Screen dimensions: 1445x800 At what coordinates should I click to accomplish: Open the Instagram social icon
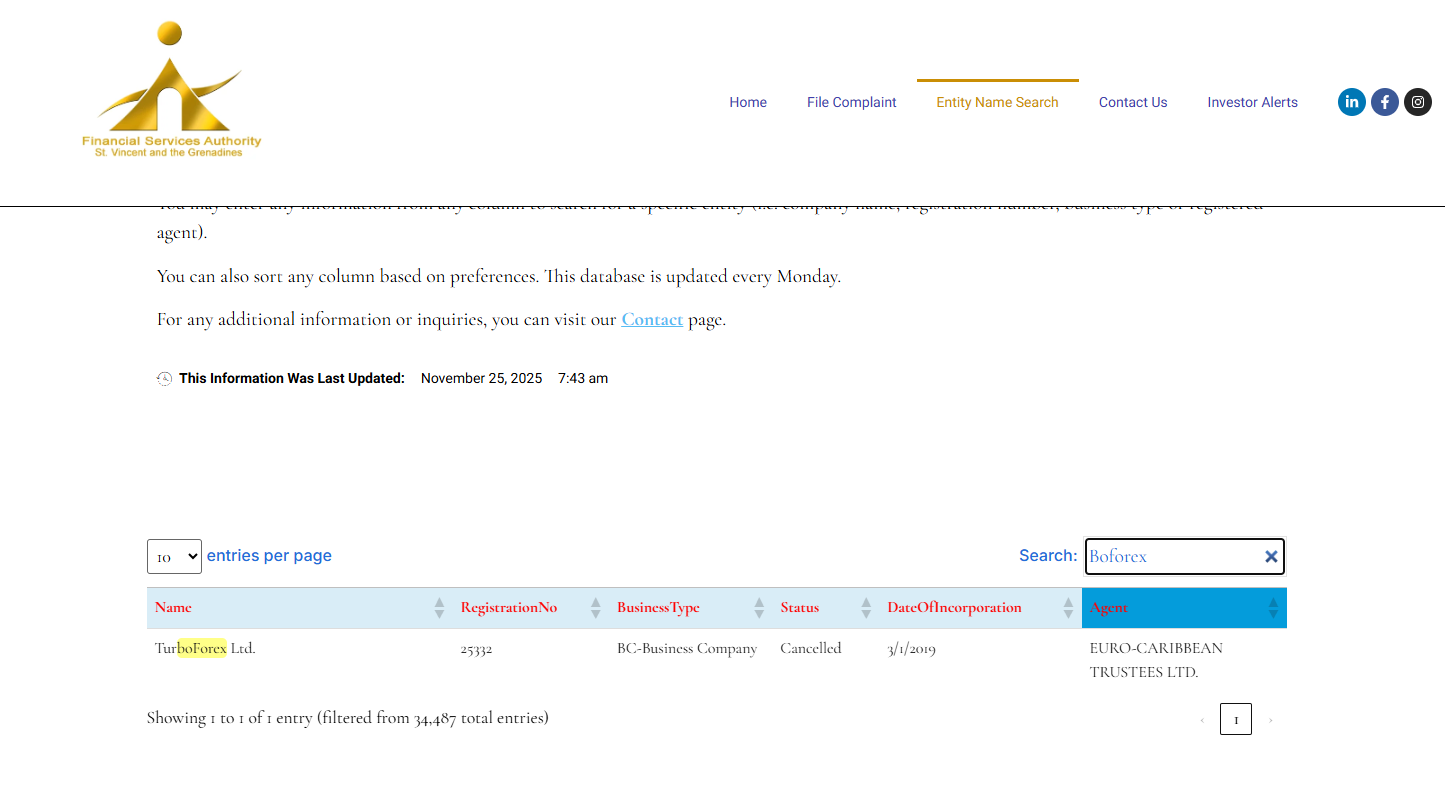pos(1417,102)
